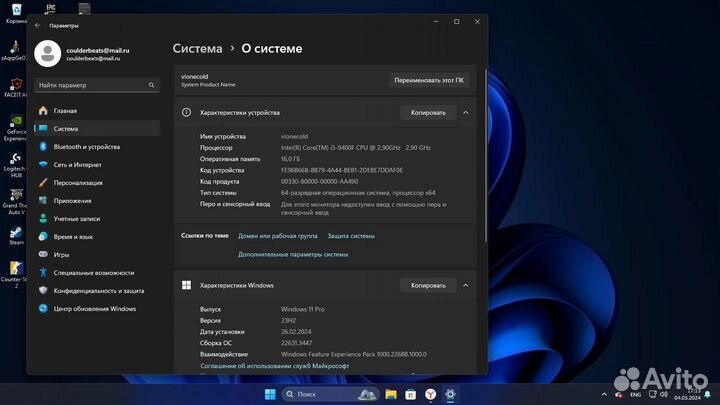Copy device specs with Копировать button
The width and height of the screenshot is (720, 405).
[x=428, y=112]
